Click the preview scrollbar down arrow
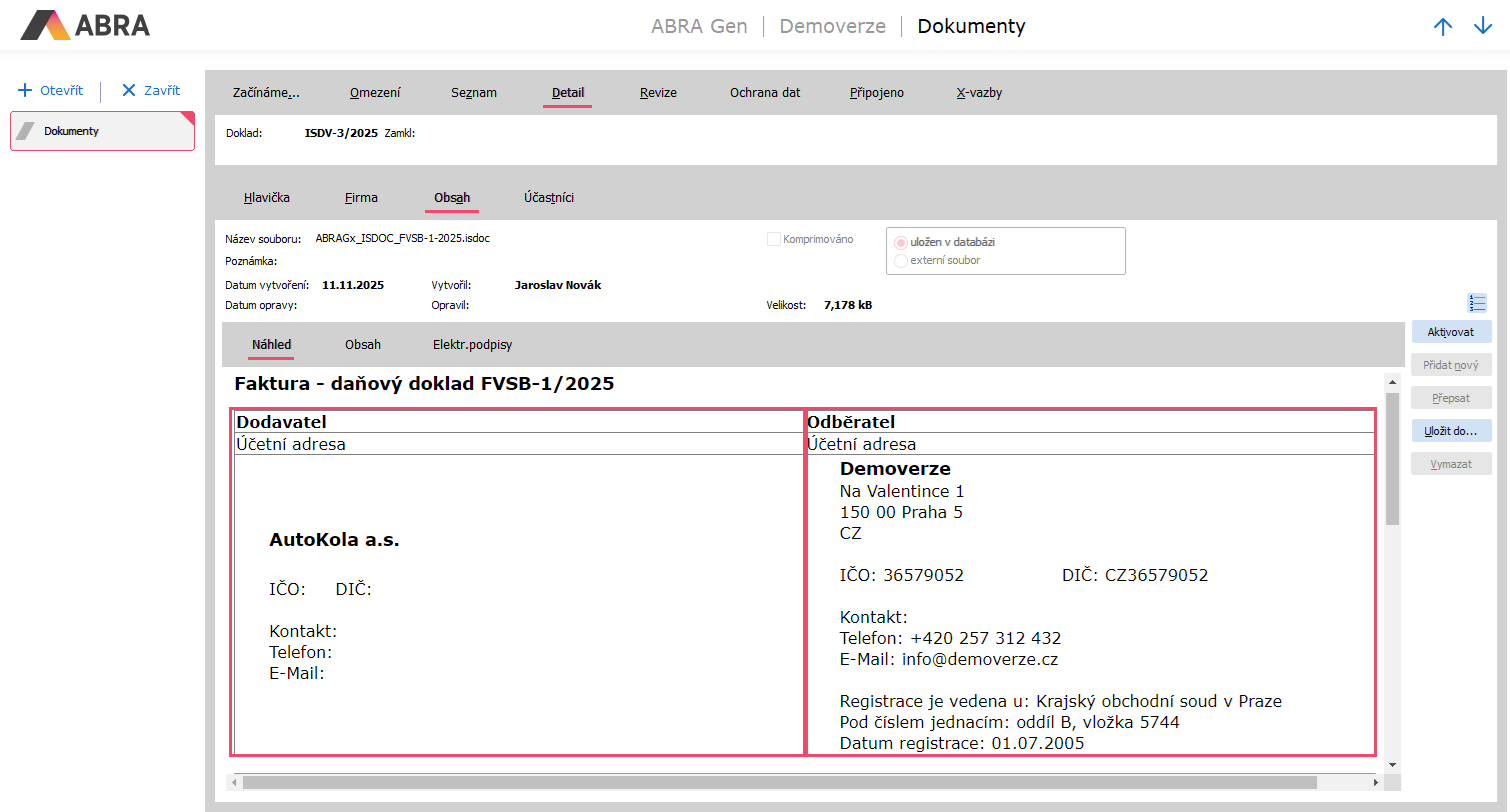Viewport: 1510px width, 812px height. pyautogui.click(x=1392, y=764)
